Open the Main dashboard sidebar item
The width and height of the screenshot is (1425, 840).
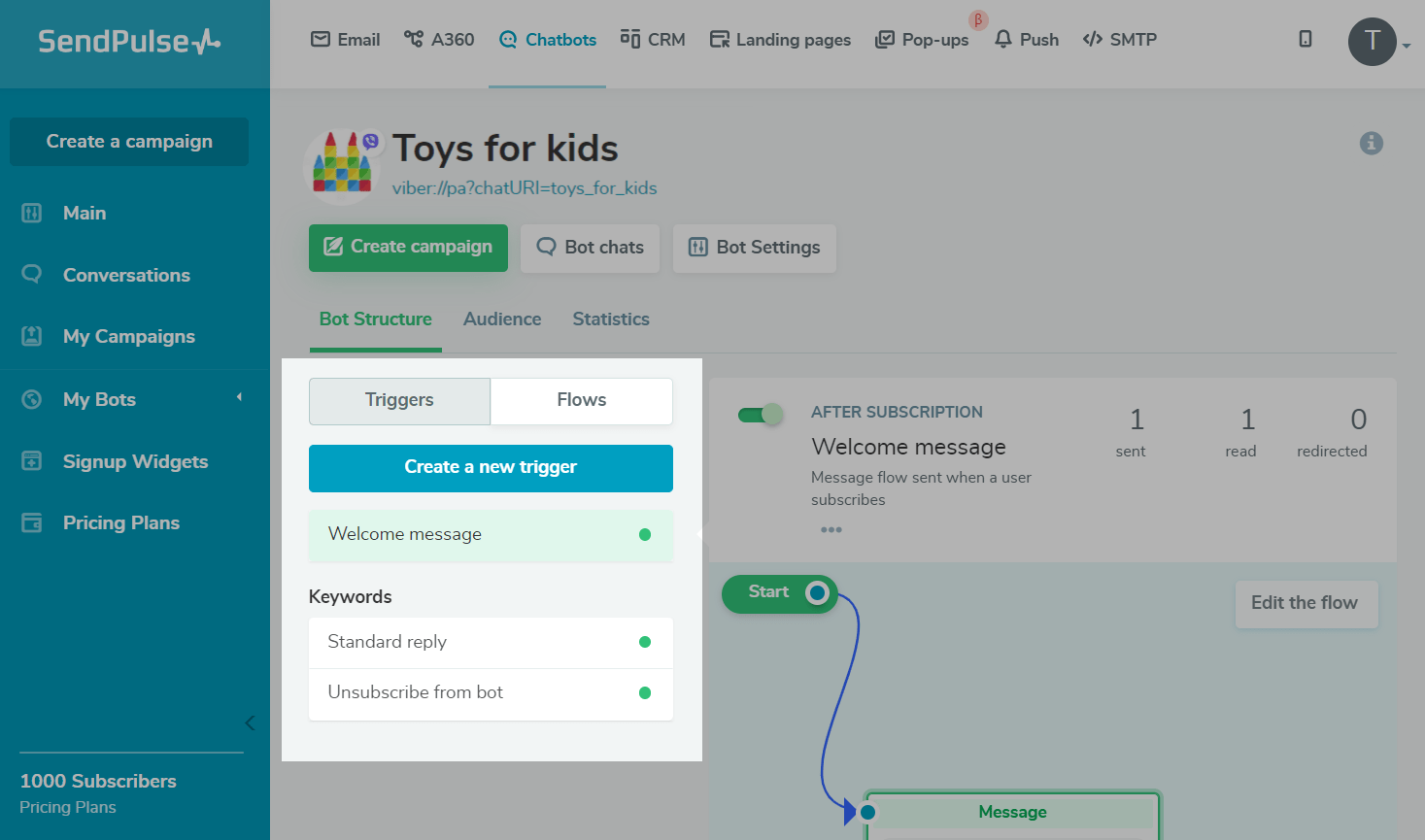85,213
